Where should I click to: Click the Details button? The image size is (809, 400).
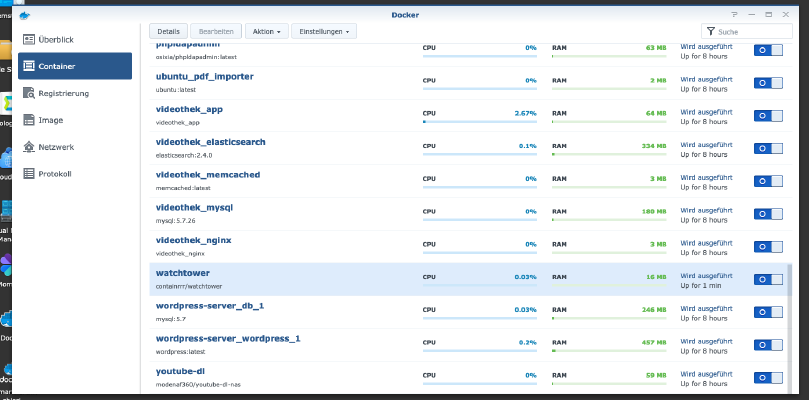point(169,31)
